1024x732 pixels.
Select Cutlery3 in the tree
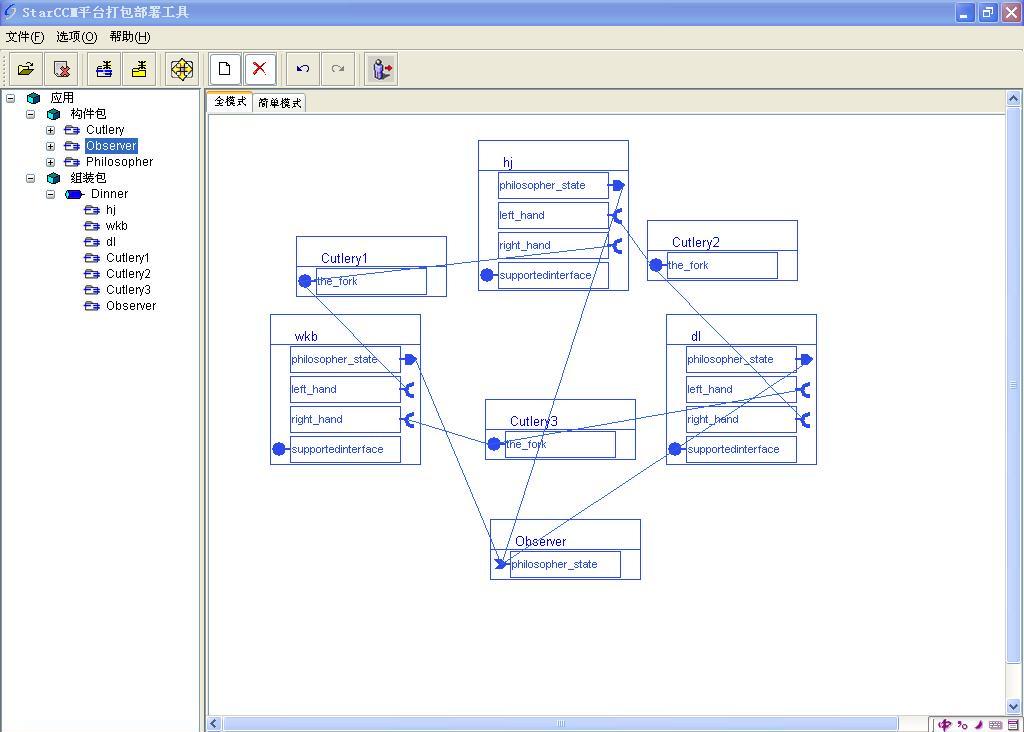point(128,290)
